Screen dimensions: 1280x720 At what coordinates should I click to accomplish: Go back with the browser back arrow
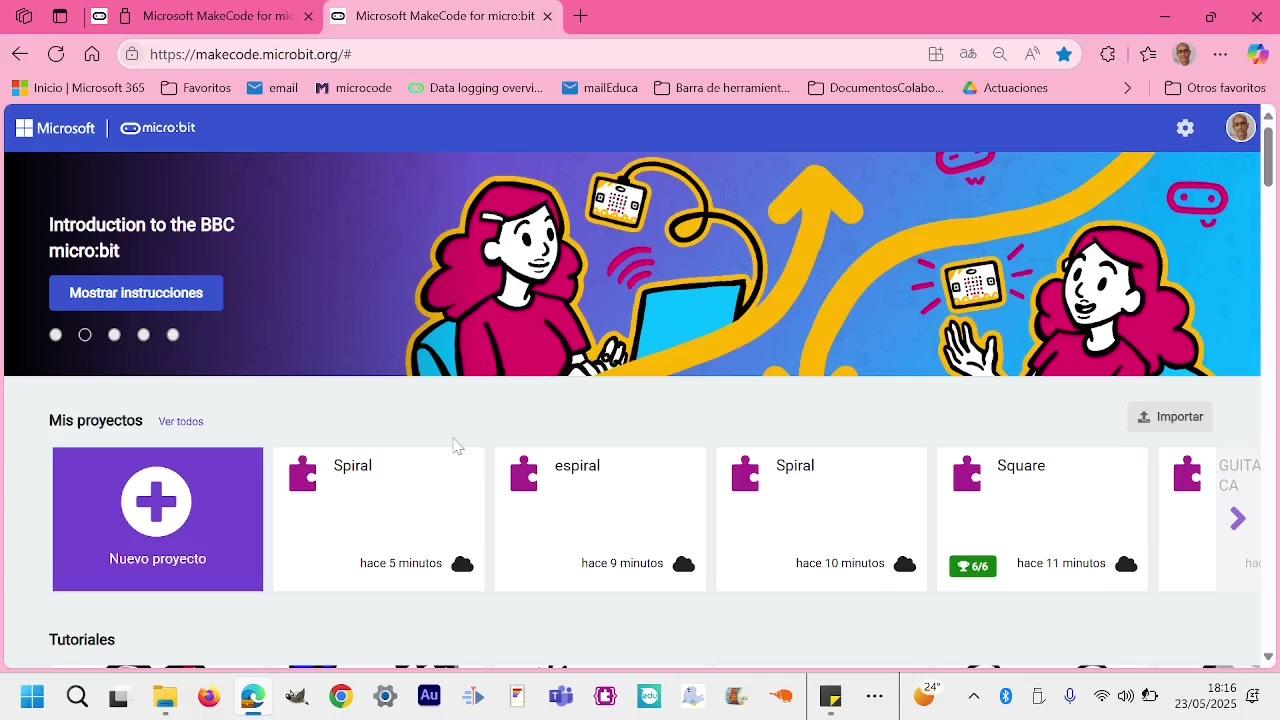[x=20, y=54]
